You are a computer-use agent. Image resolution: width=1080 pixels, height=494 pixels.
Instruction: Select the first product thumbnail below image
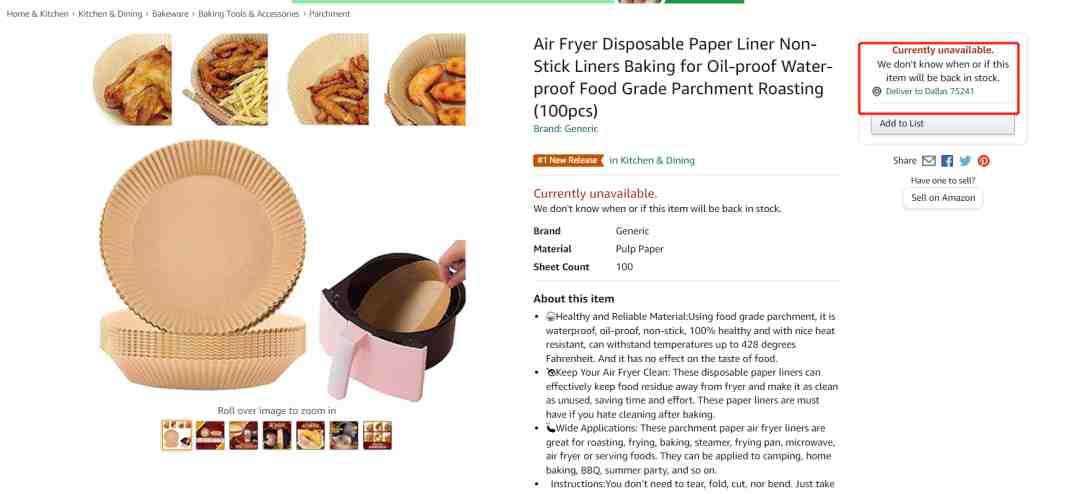(177, 435)
